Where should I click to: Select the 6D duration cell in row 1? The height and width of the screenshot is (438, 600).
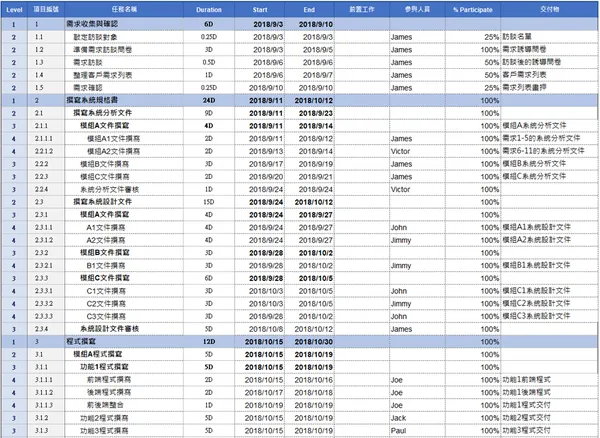[x=209, y=24]
